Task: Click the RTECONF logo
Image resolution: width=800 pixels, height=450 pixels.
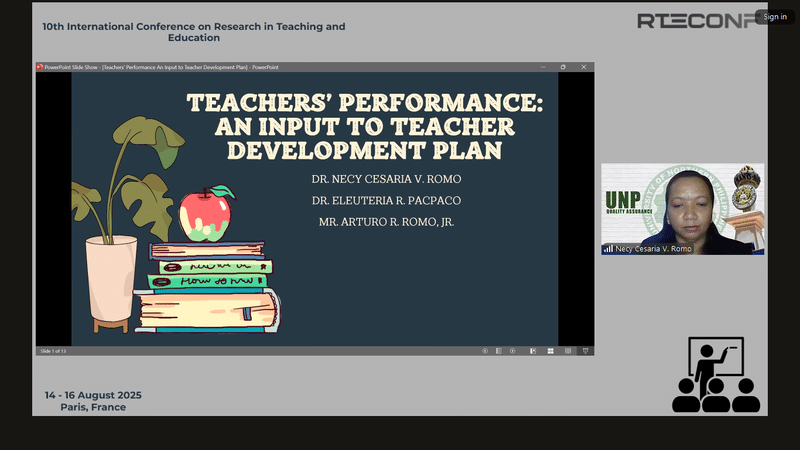Action: coord(697,21)
